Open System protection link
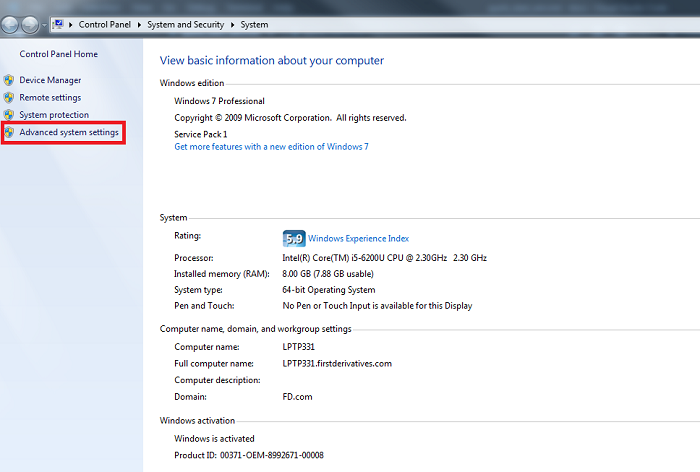700x472 pixels. pos(54,115)
